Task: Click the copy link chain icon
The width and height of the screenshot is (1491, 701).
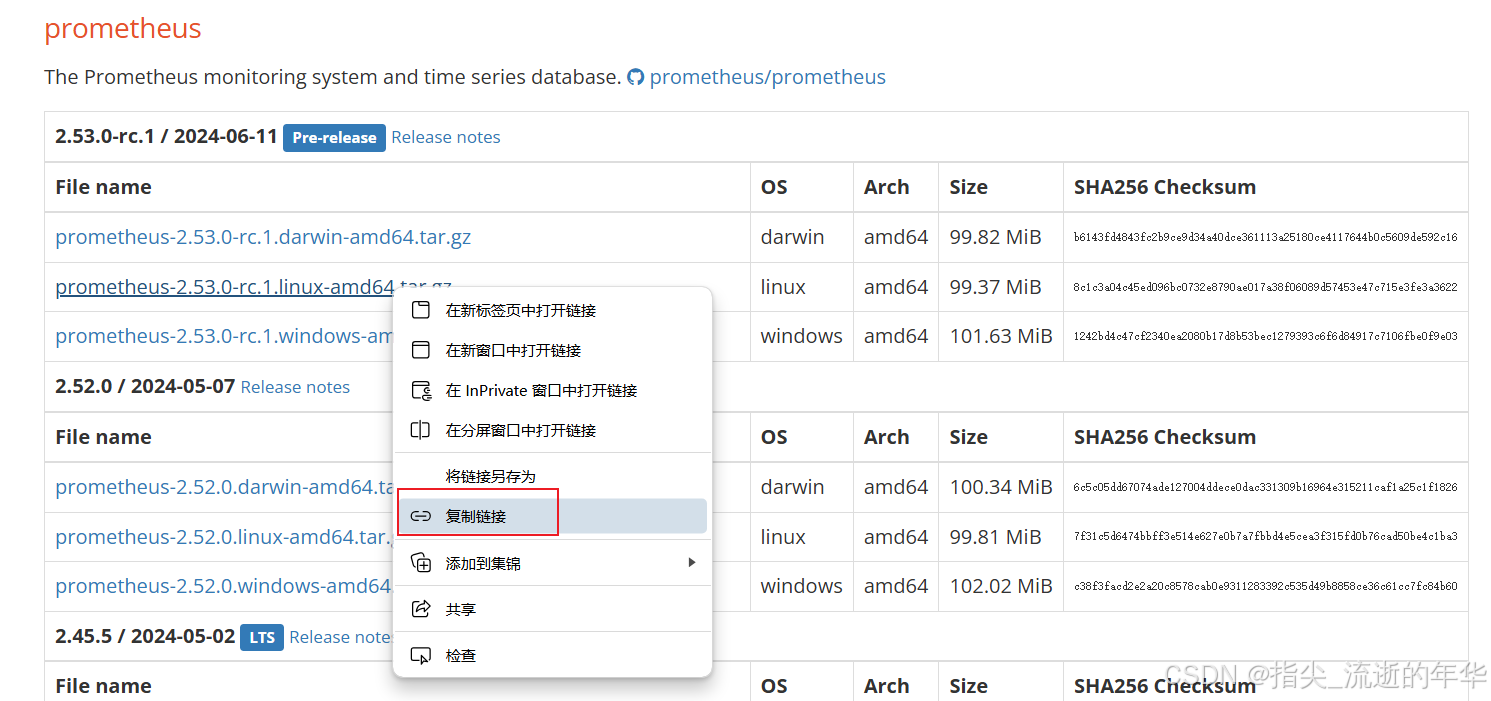Action: tap(421, 516)
